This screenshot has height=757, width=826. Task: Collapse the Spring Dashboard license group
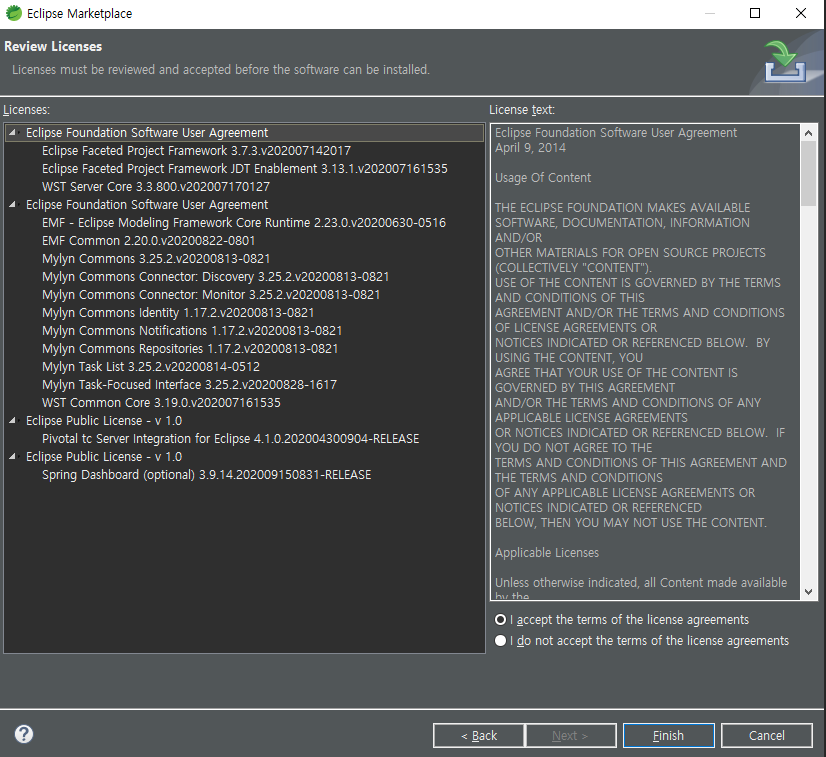click(12, 456)
